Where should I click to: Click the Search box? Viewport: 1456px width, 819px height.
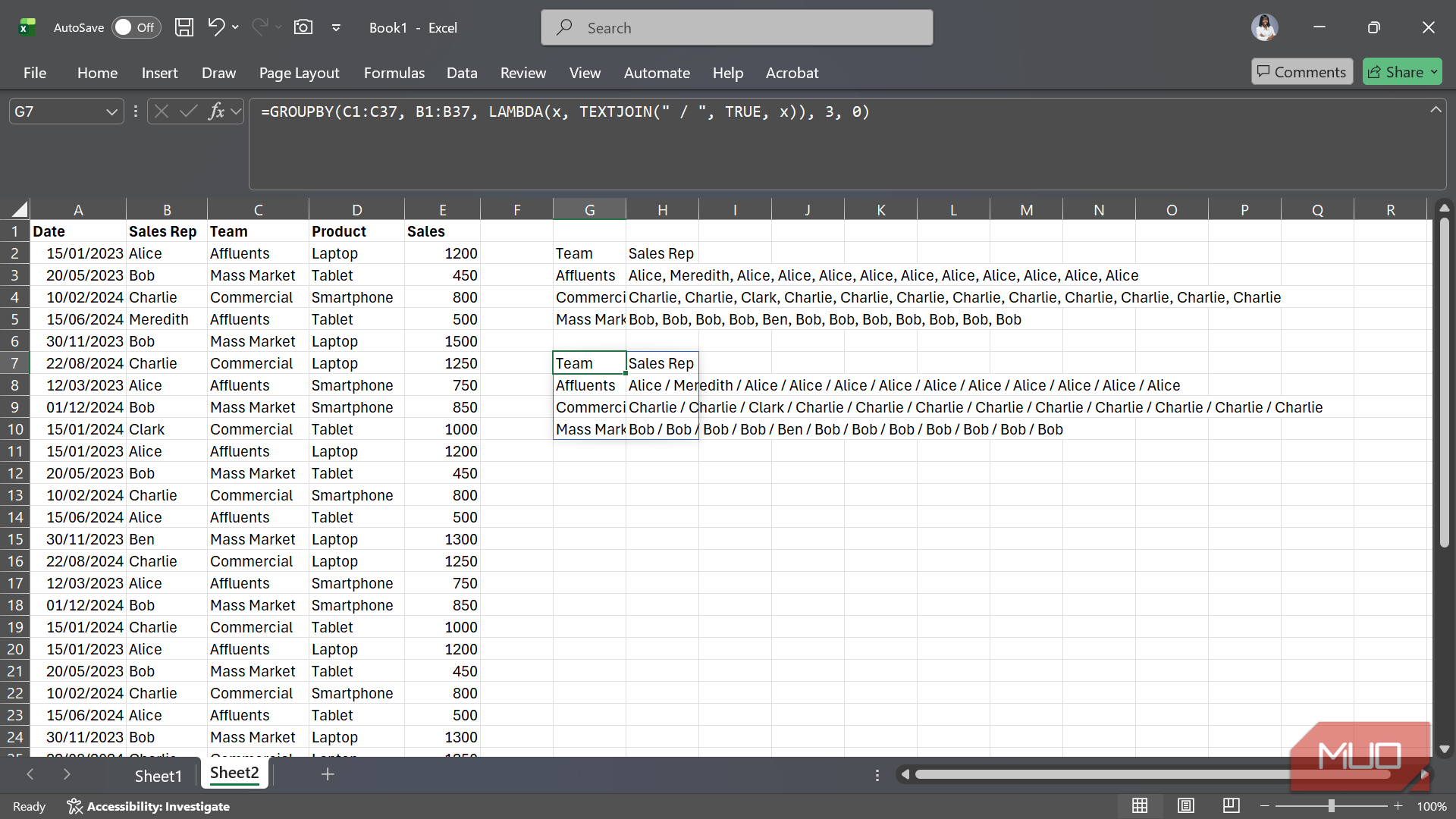pyautogui.click(x=736, y=28)
